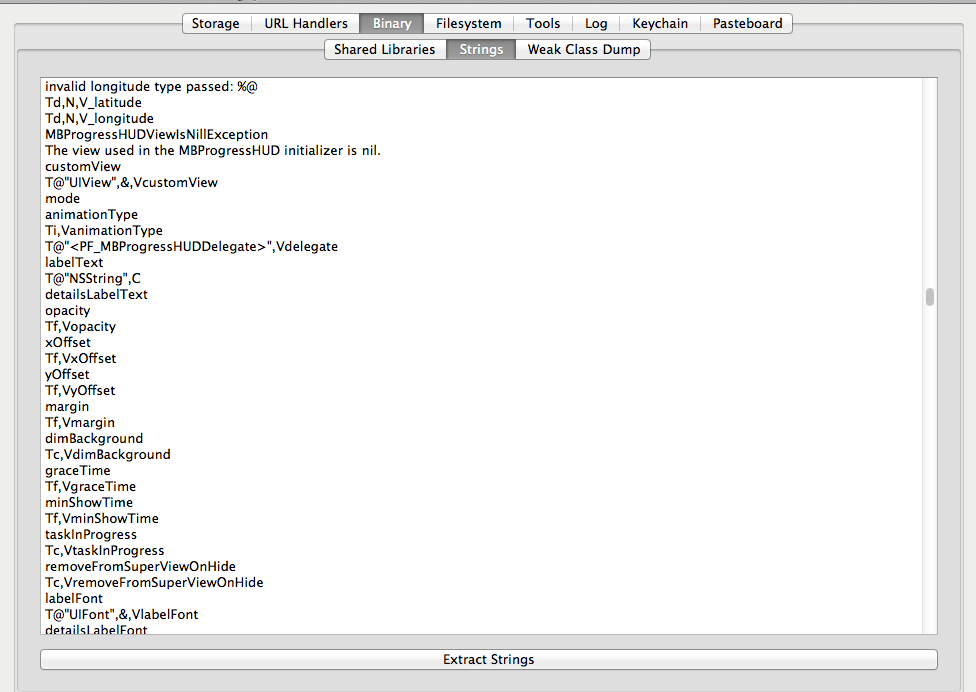Click the Strings sub-tab
This screenshot has width=976, height=692.
point(481,49)
